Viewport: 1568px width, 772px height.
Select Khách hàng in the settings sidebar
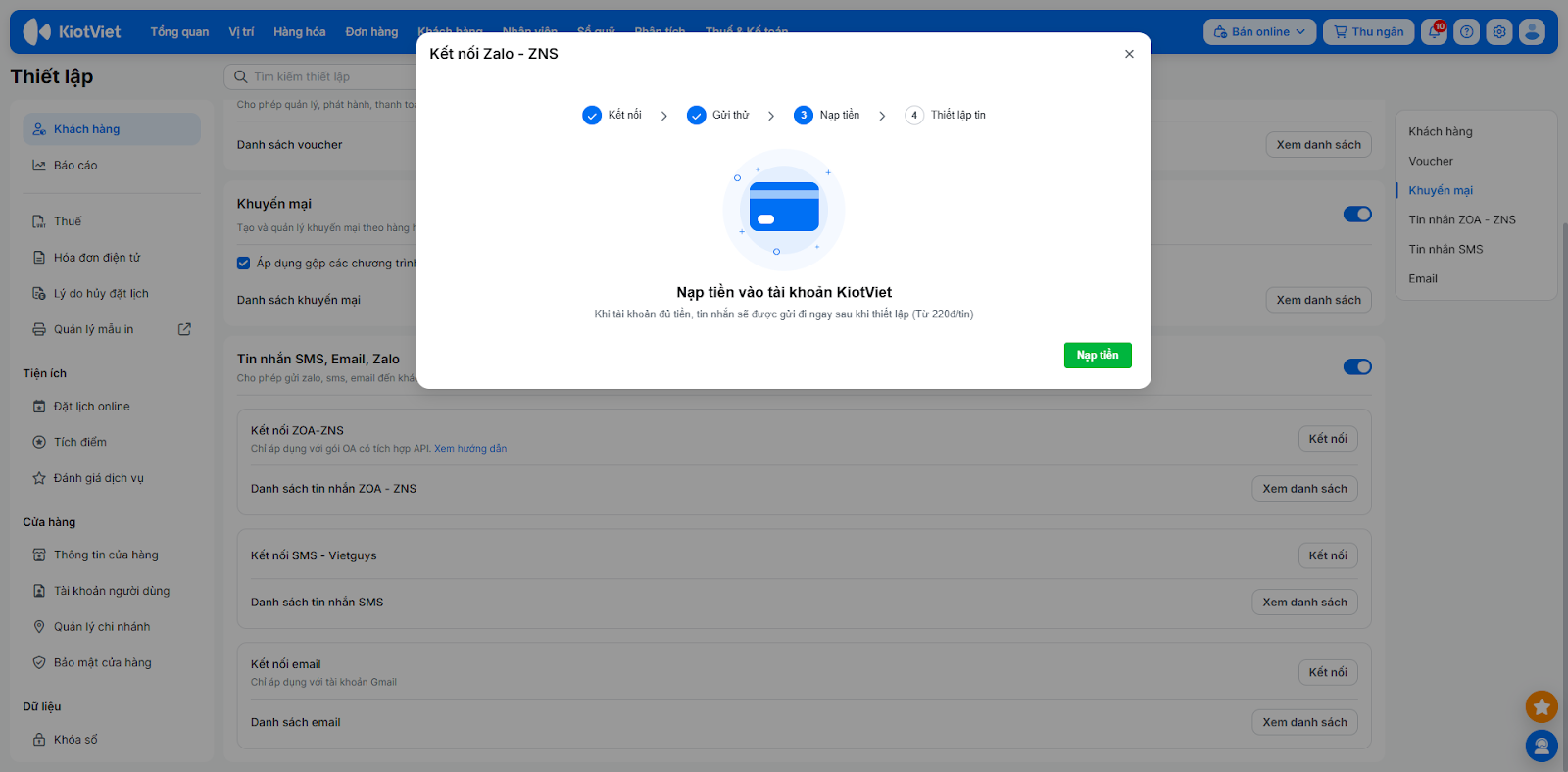(x=112, y=129)
